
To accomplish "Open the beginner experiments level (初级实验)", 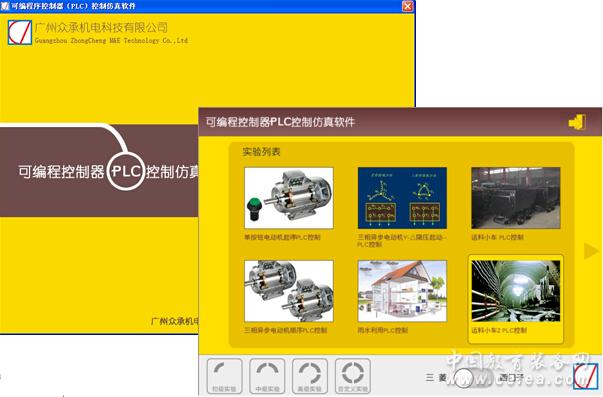I will (x=224, y=376).
